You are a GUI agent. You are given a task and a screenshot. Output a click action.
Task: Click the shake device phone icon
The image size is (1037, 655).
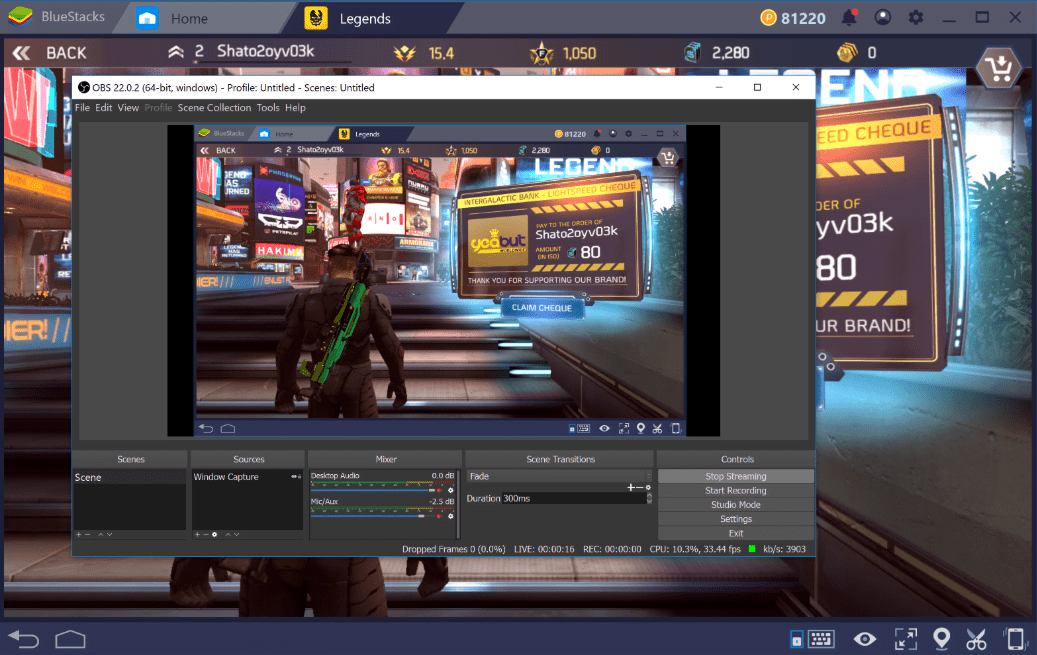pyautogui.click(x=1015, y=638)
